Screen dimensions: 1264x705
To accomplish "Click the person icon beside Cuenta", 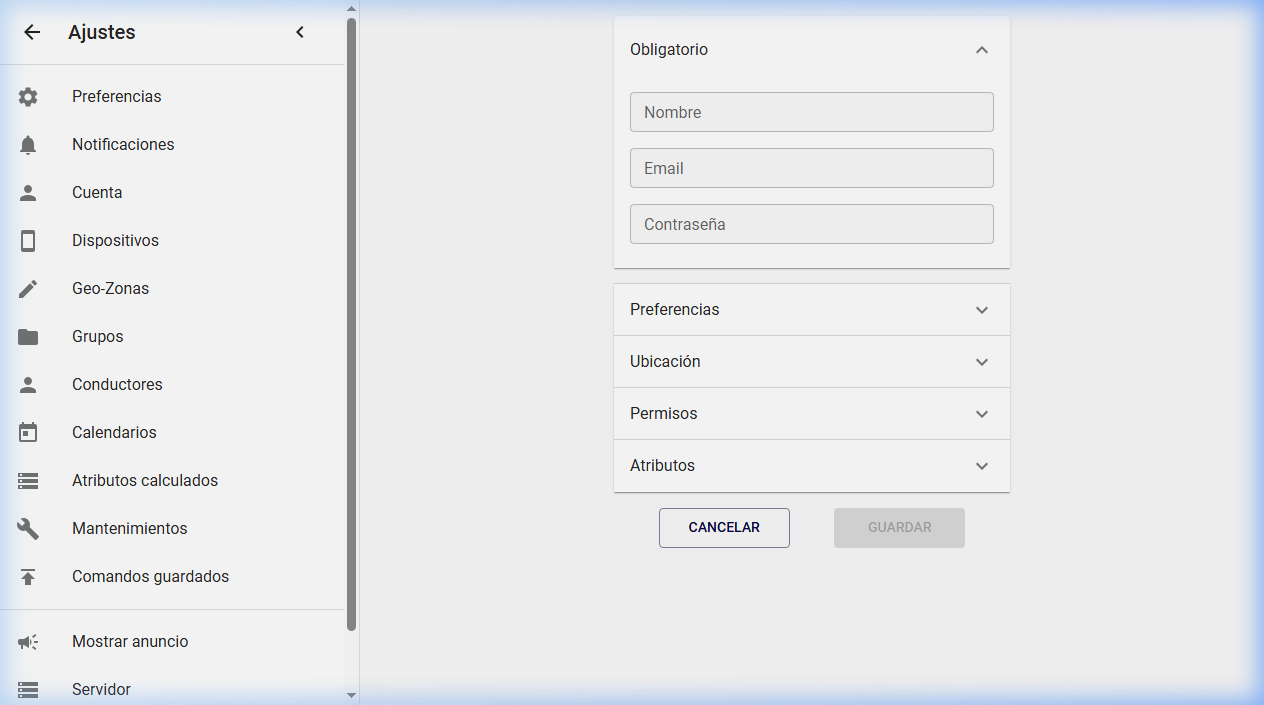I will pyautogui.click(x=28, y=193).
